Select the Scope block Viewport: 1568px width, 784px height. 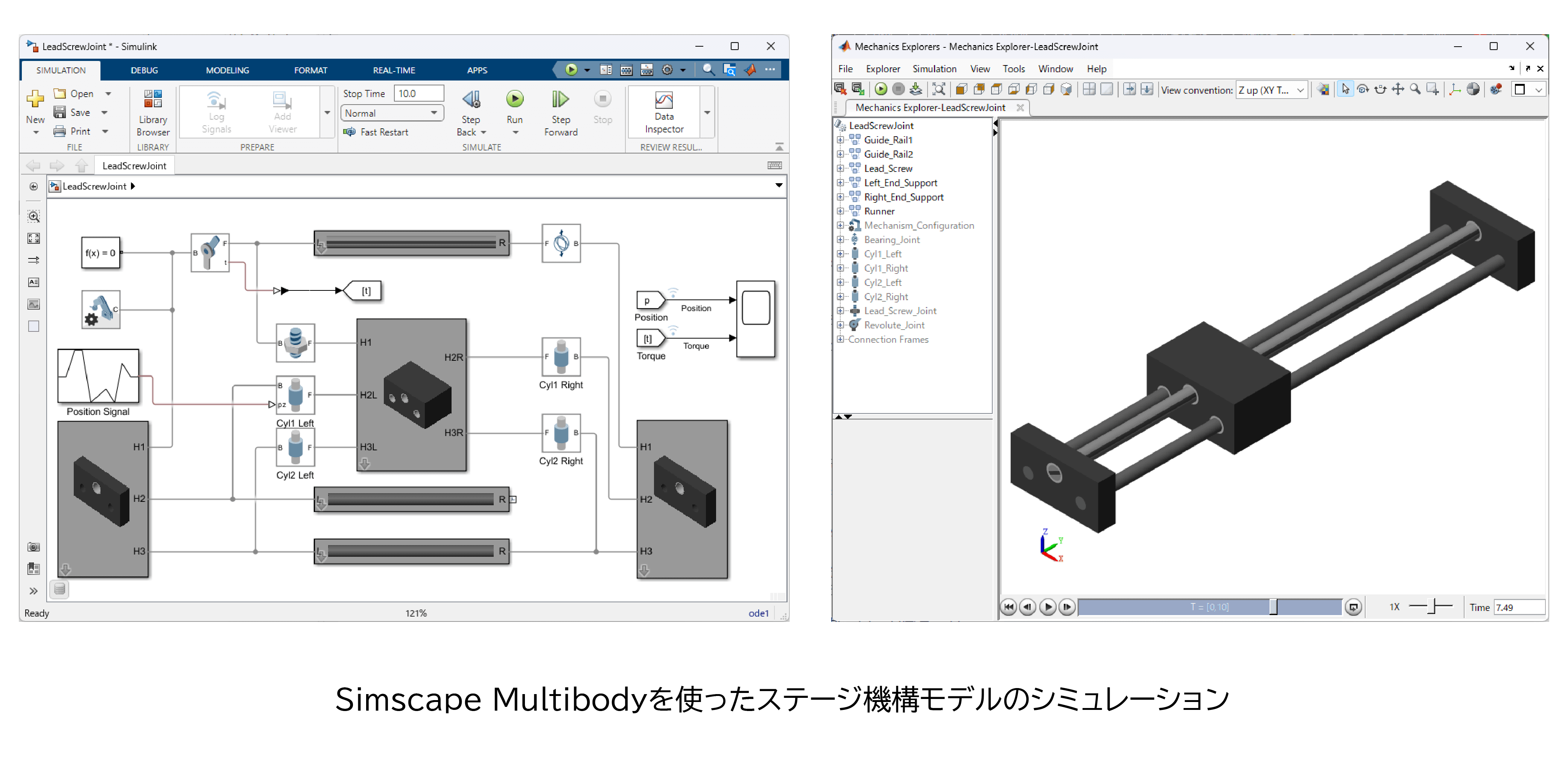pos(755,318)
